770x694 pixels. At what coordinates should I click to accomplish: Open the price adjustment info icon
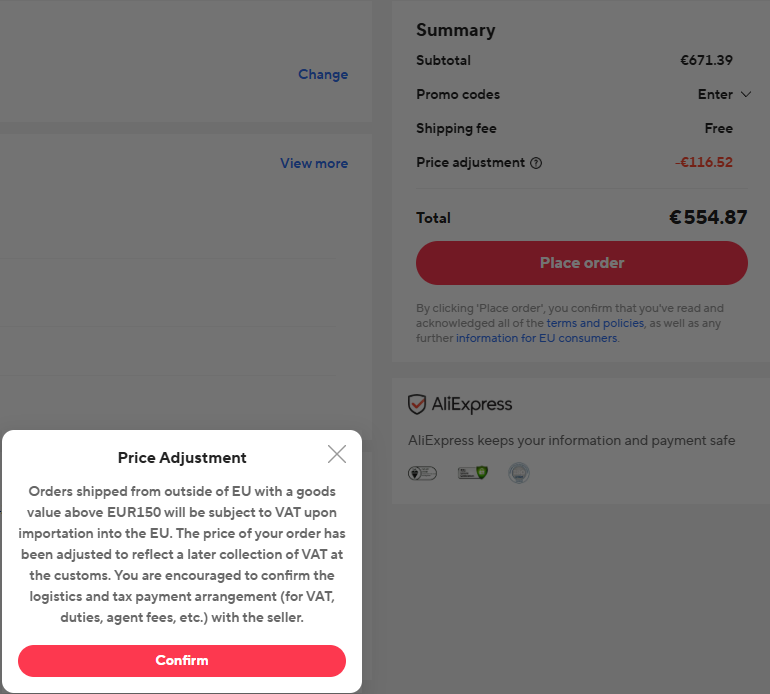(536, 163)
